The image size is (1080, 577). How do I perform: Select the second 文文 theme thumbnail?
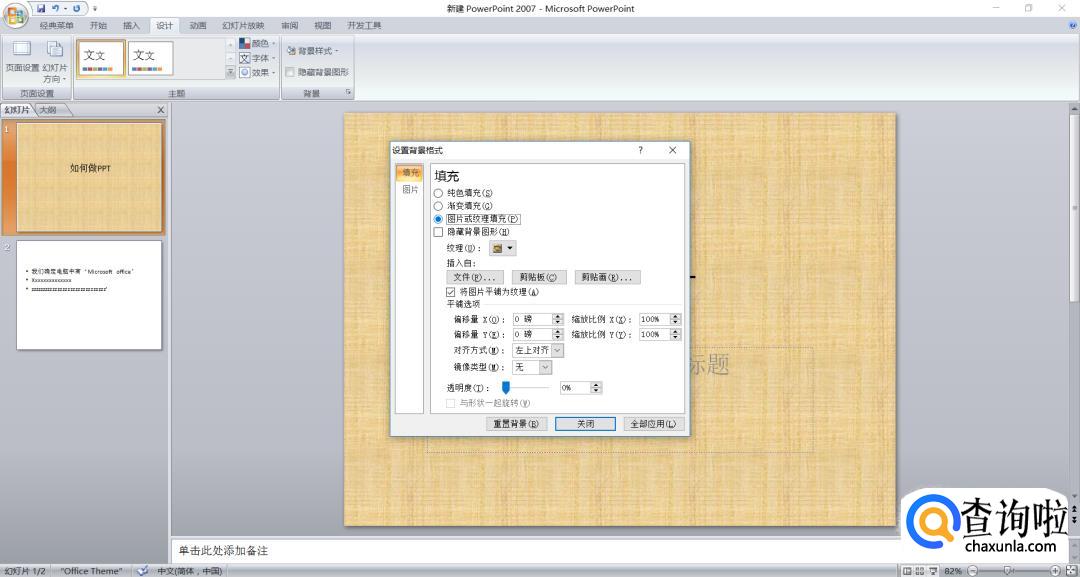[150, 58]
